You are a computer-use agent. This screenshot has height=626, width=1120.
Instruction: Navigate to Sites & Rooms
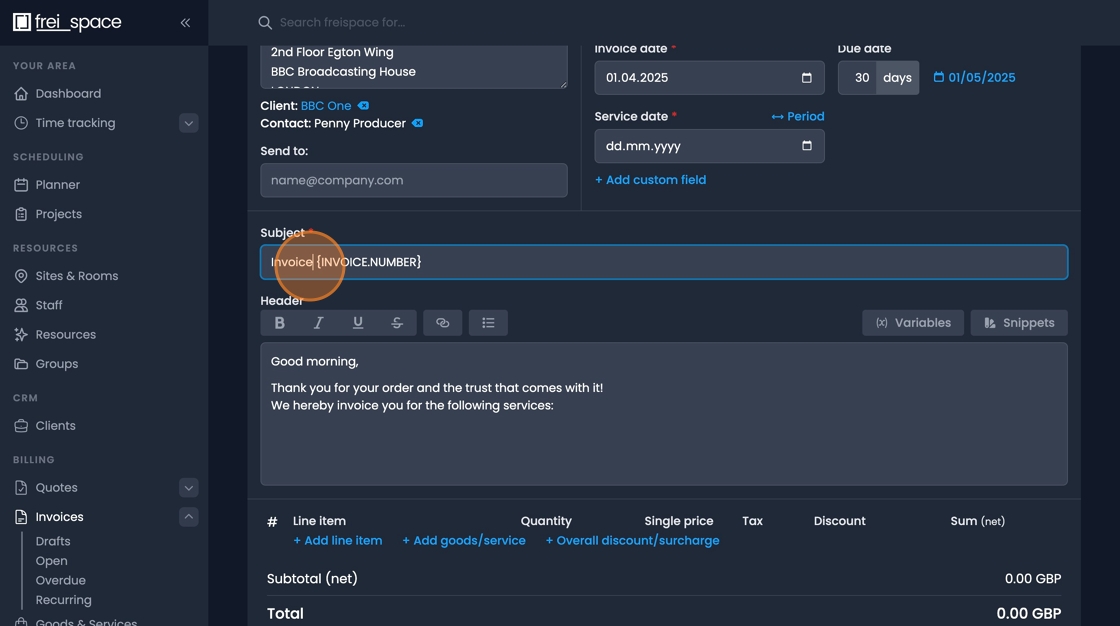pyautogui.click(x=75, y=275)
